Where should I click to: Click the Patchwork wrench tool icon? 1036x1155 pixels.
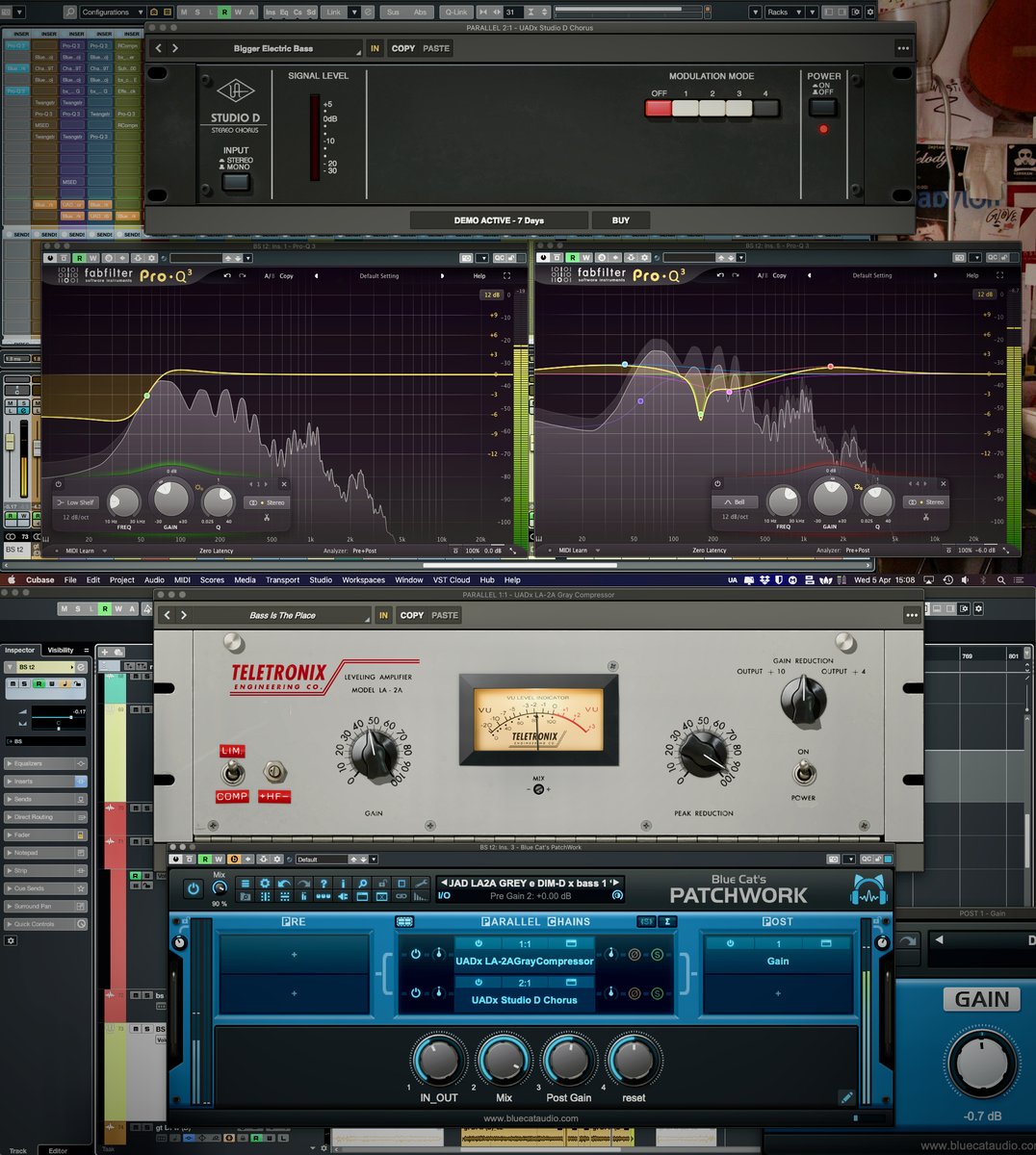pos(421,884)
